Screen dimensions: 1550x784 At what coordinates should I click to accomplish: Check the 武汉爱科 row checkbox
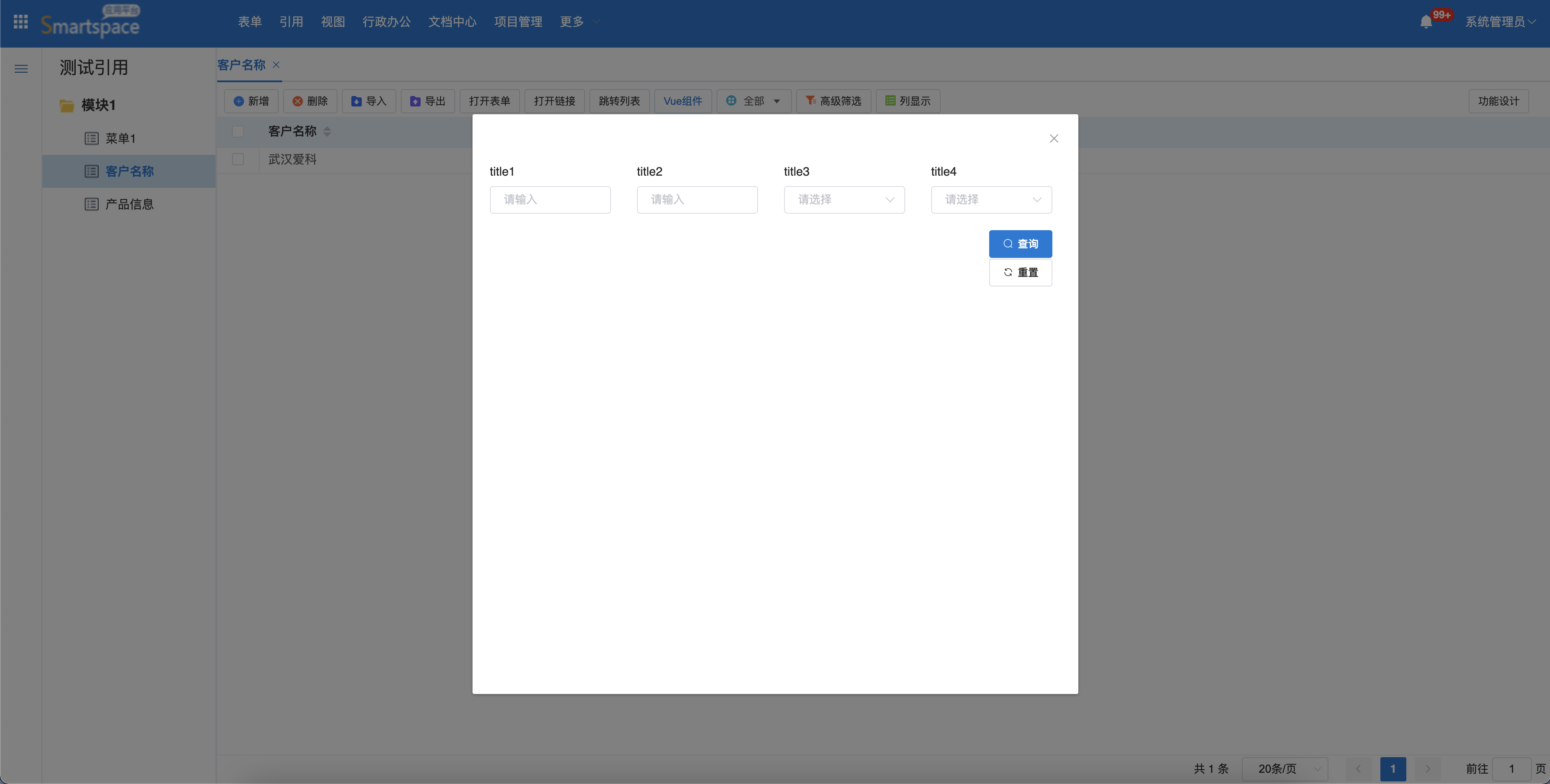click(x=238, y=160)
